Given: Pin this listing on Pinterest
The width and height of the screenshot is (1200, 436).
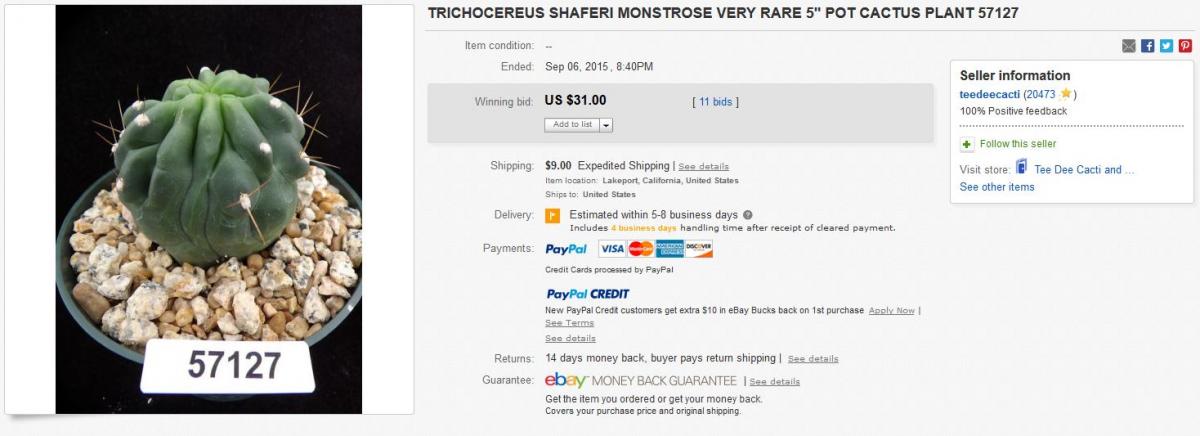Looking at the screenshot, I should (1185, 46).
